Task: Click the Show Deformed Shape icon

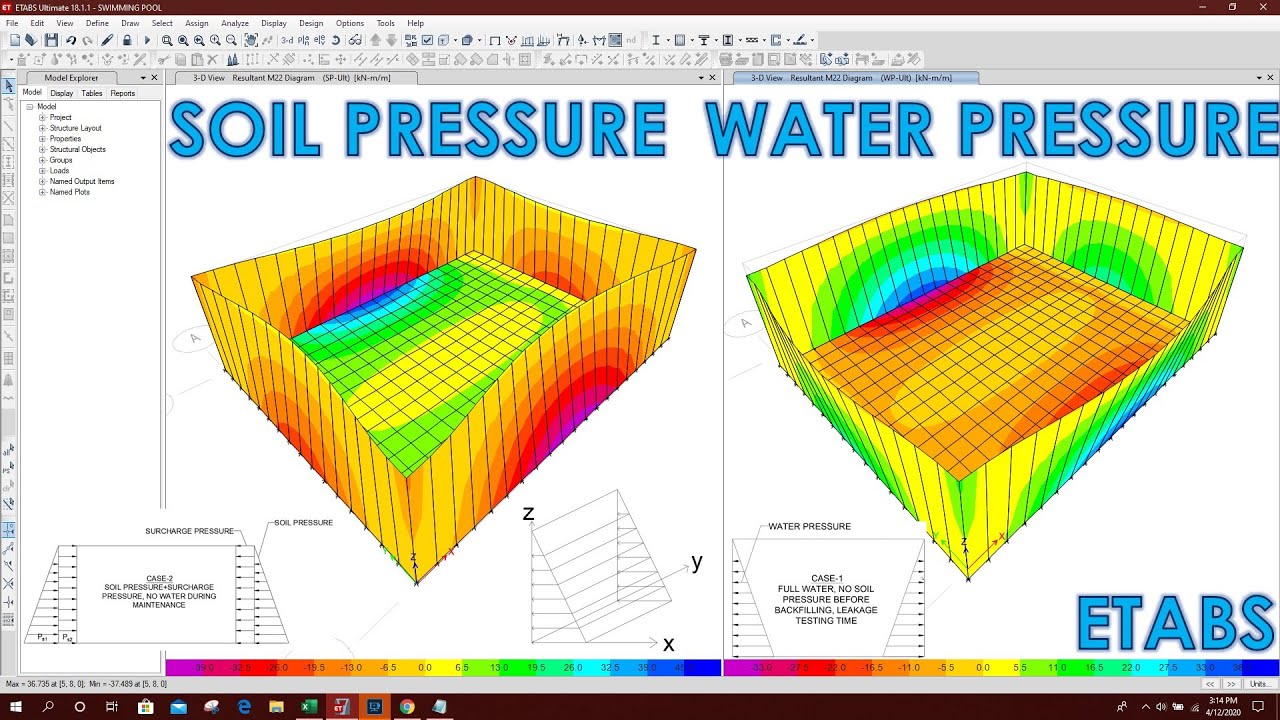Action: [x=511, y=40]
